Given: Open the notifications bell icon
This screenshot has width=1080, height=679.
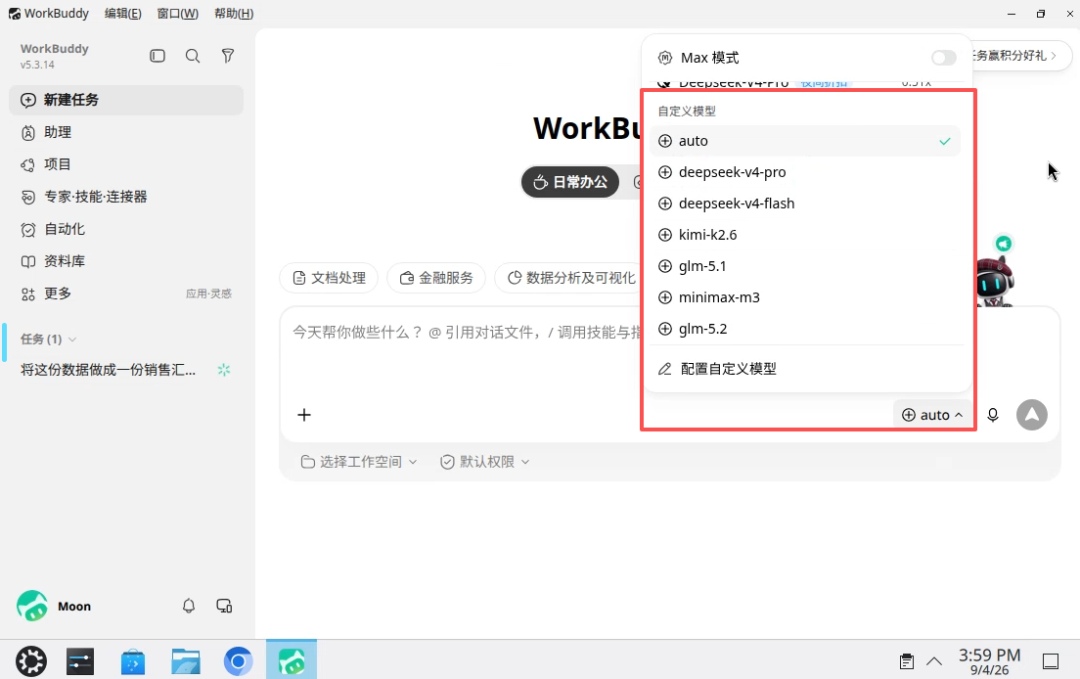Looking at the screenshot, I should pyautogui.click(x=189, y=606).
